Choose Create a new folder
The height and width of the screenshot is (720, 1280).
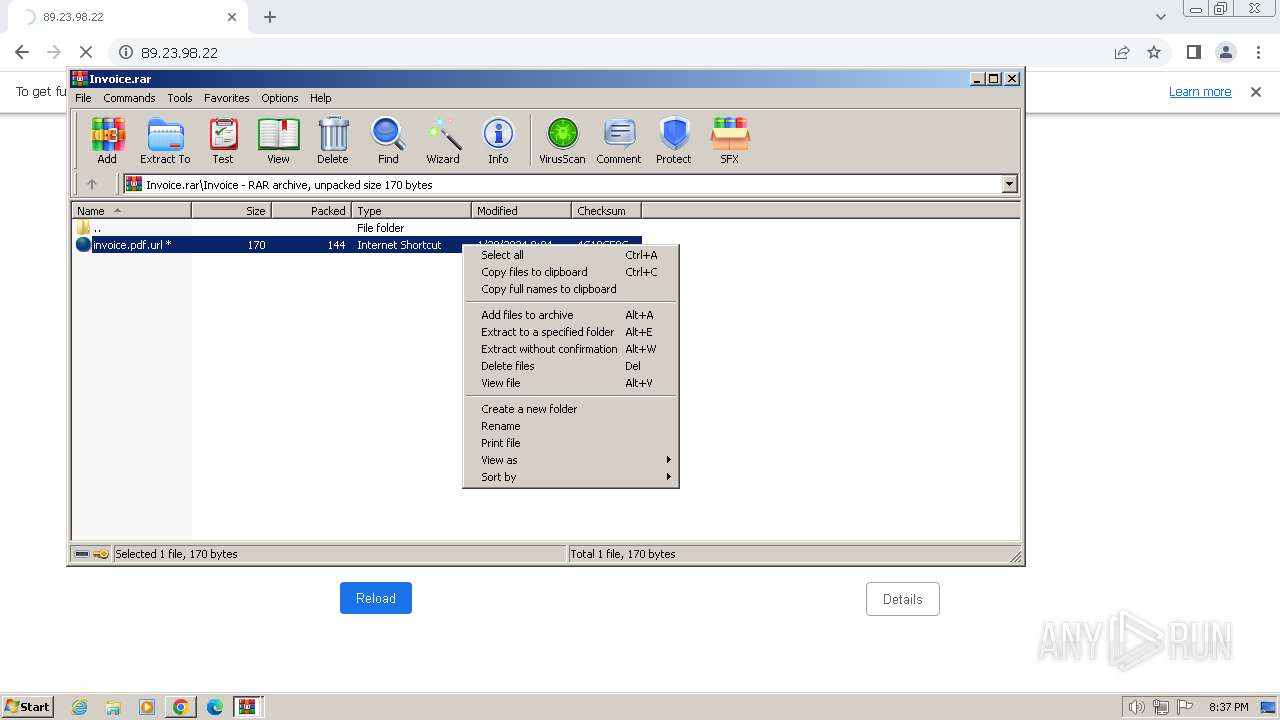[571, 409]
